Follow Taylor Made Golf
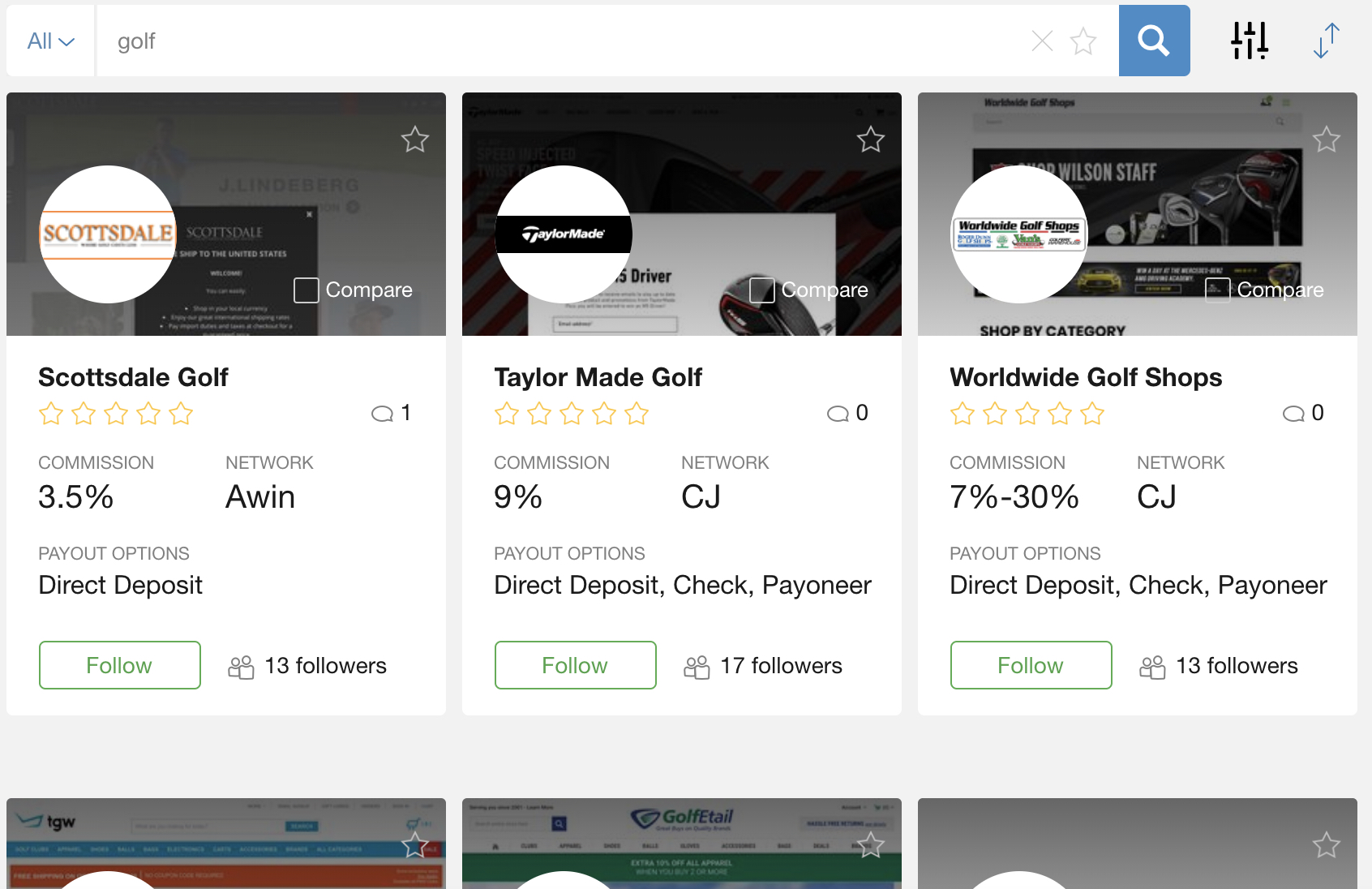 [x=576, y=665]
